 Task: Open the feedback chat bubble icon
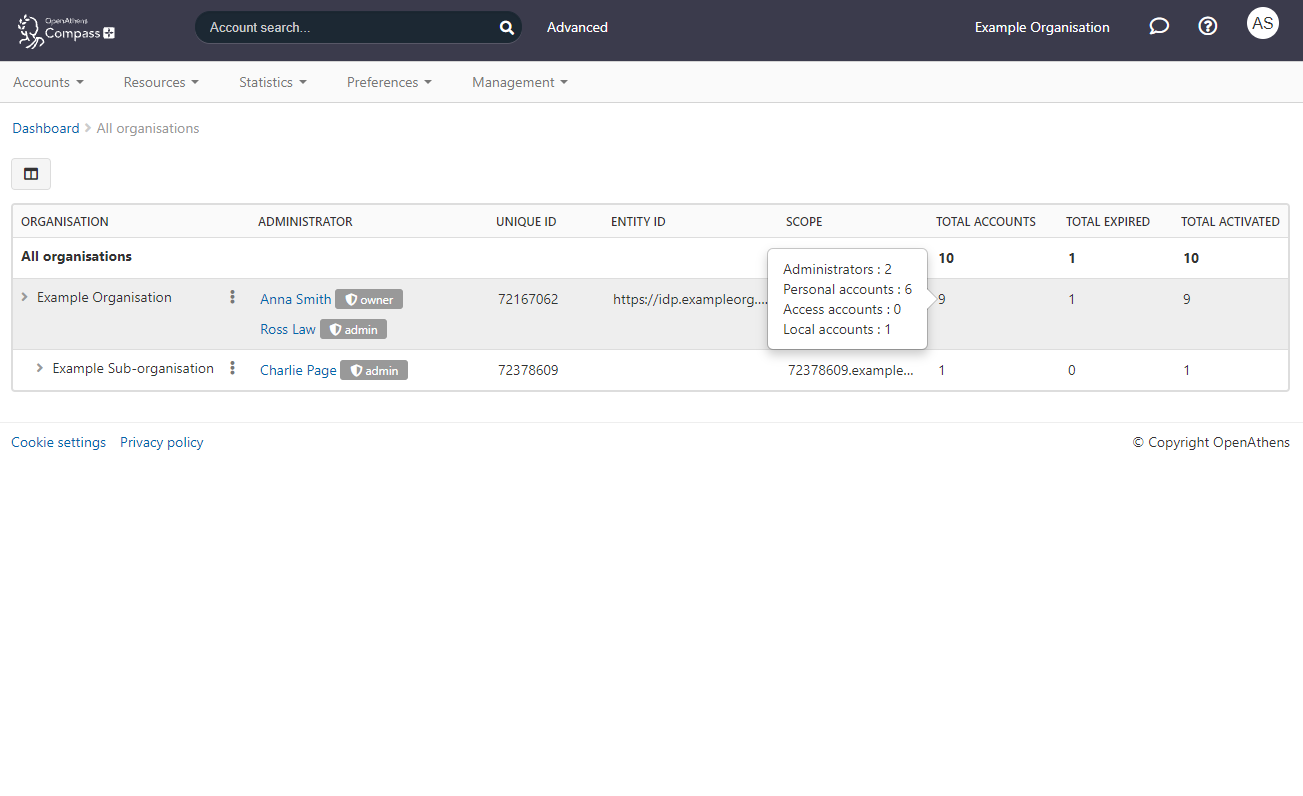(x=1159, y=27)
